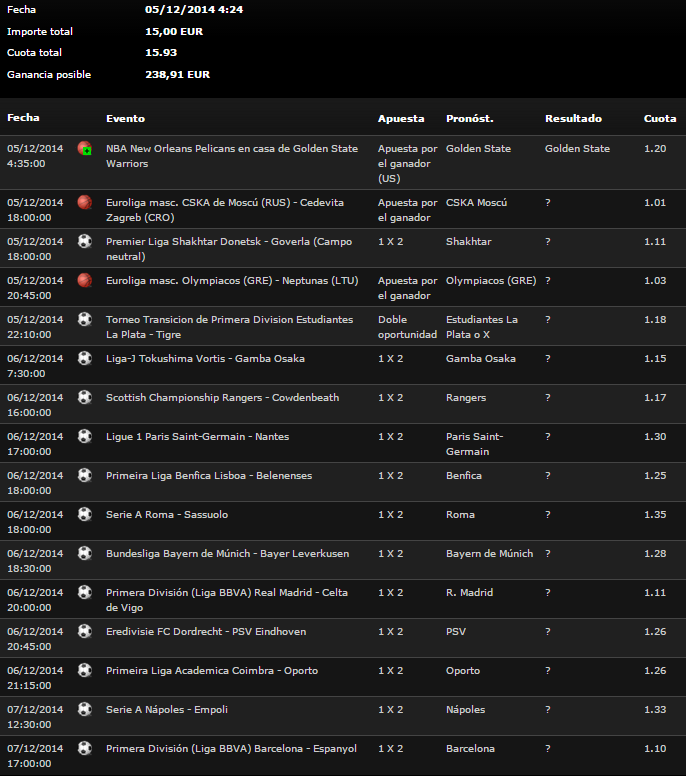Click soccer ball icon for Academica Coimbra - Oporto
This screenshot has width=686, height=776.
(85, 670)
